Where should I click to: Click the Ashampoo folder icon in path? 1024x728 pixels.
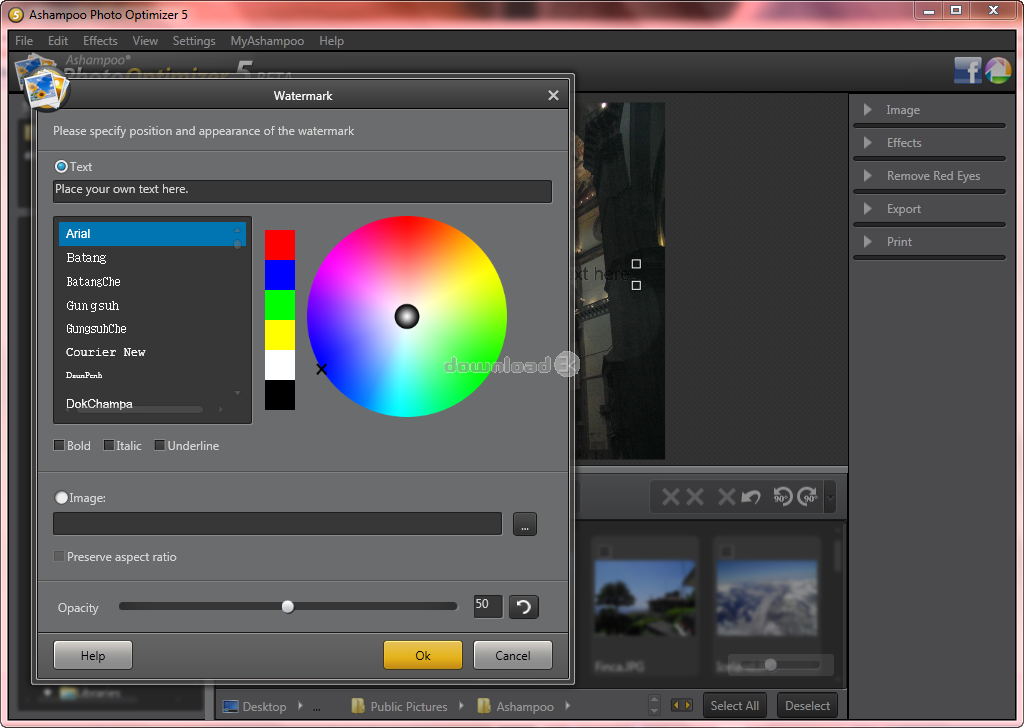pos(484,706)
